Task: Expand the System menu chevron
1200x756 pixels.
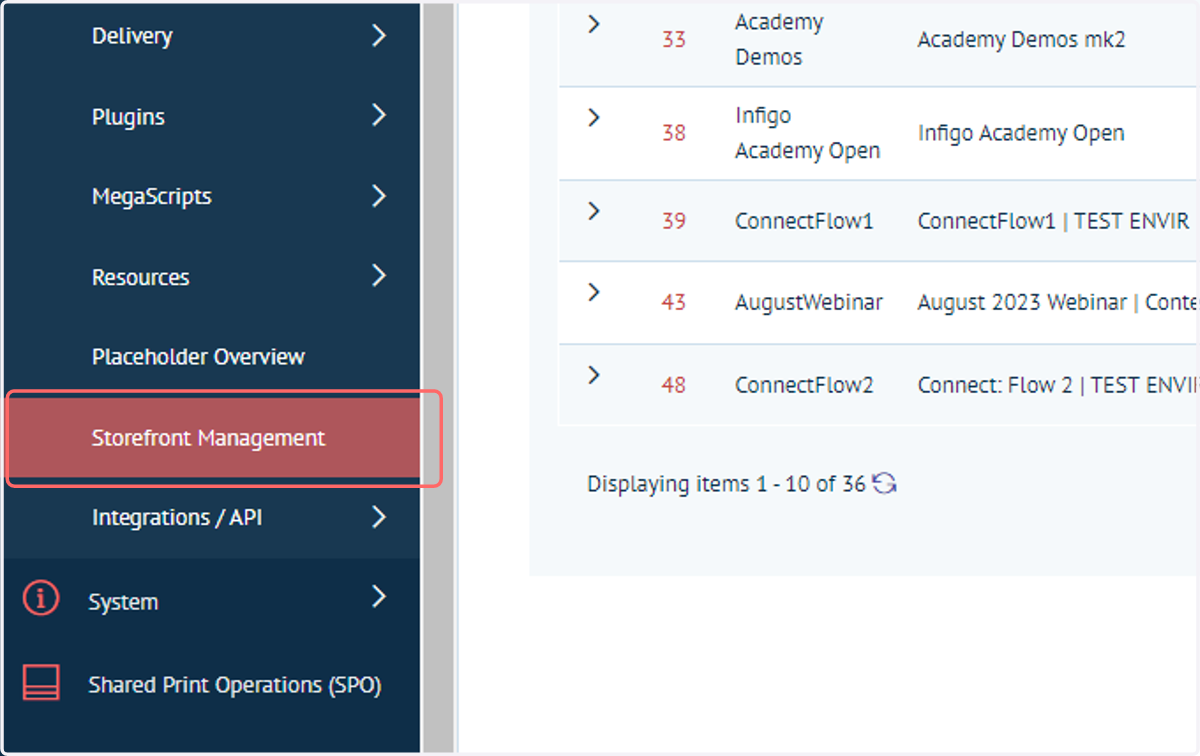Action: coord(378,597)
